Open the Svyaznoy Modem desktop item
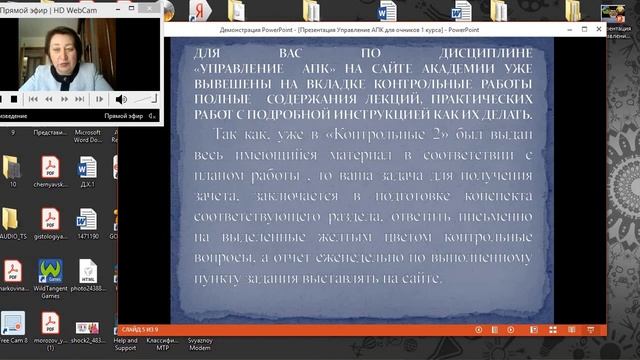Screen dimensions: 640x360 200,344
